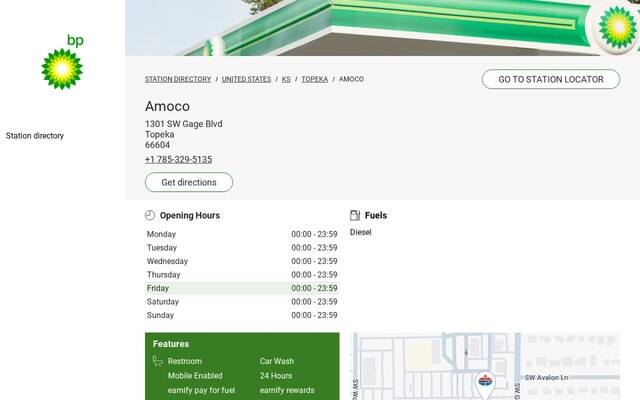Click the Get directions button
The height and width of the screenshot is (400, 640).
click(189, 182)
